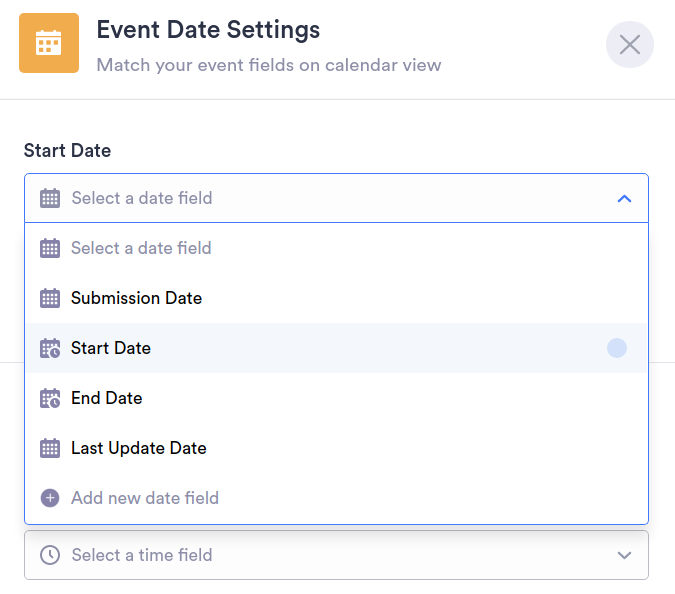Click the calendar icon inside the open date selector
675x594 pixels.
pyautogui.click(x=50, y=198)
